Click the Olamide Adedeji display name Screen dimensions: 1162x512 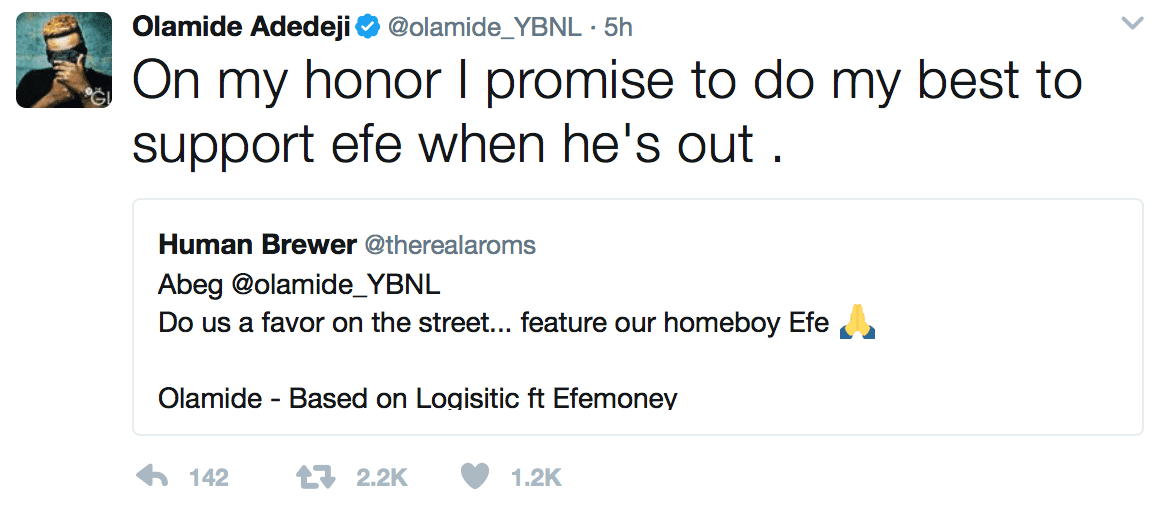tap(242, 27)
